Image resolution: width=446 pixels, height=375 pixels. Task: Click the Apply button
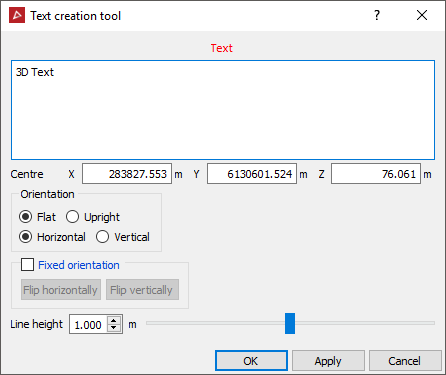pyautogui.click(x=328, y=361)
